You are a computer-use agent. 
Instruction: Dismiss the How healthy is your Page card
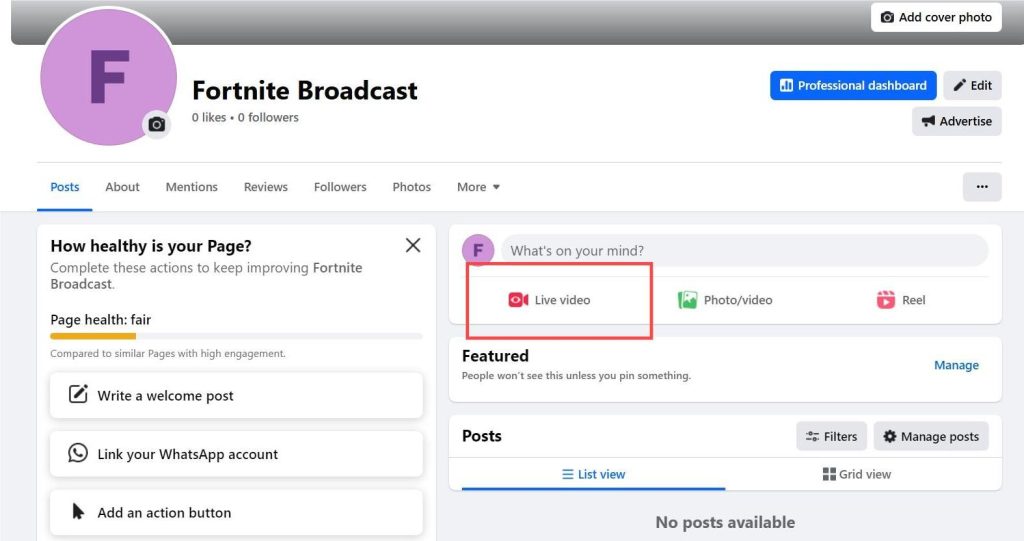tap(413, 245)
